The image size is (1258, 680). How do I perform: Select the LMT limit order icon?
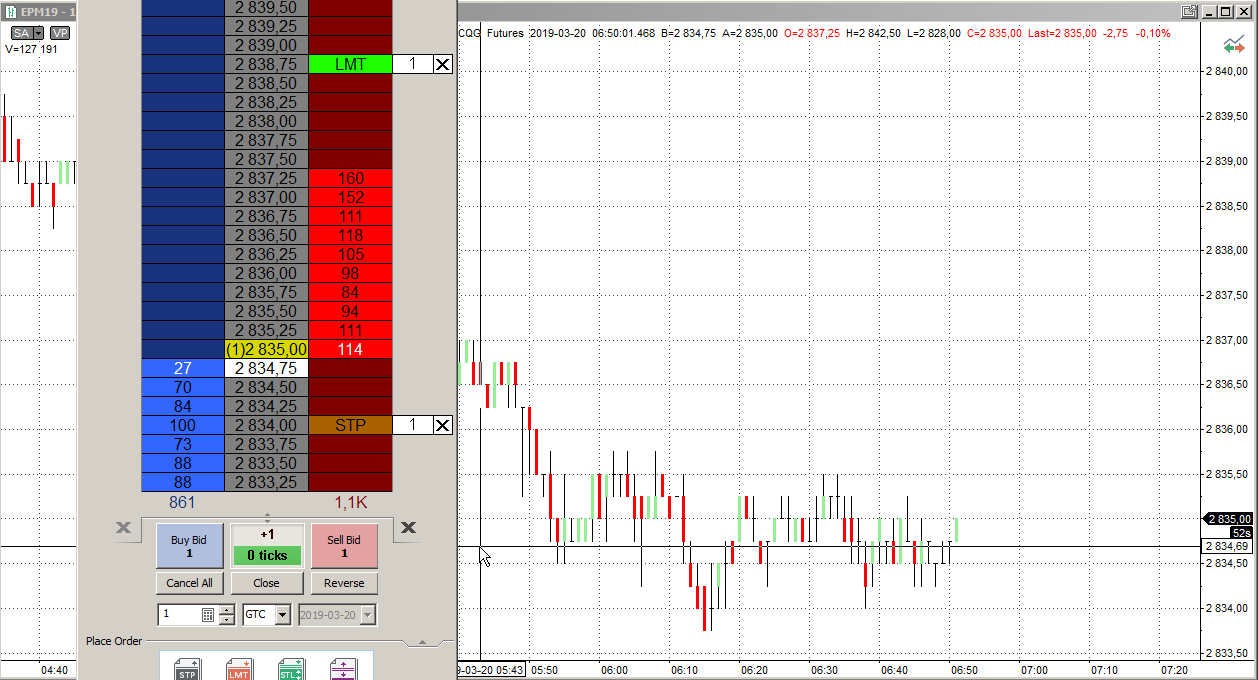click(239, 669)
